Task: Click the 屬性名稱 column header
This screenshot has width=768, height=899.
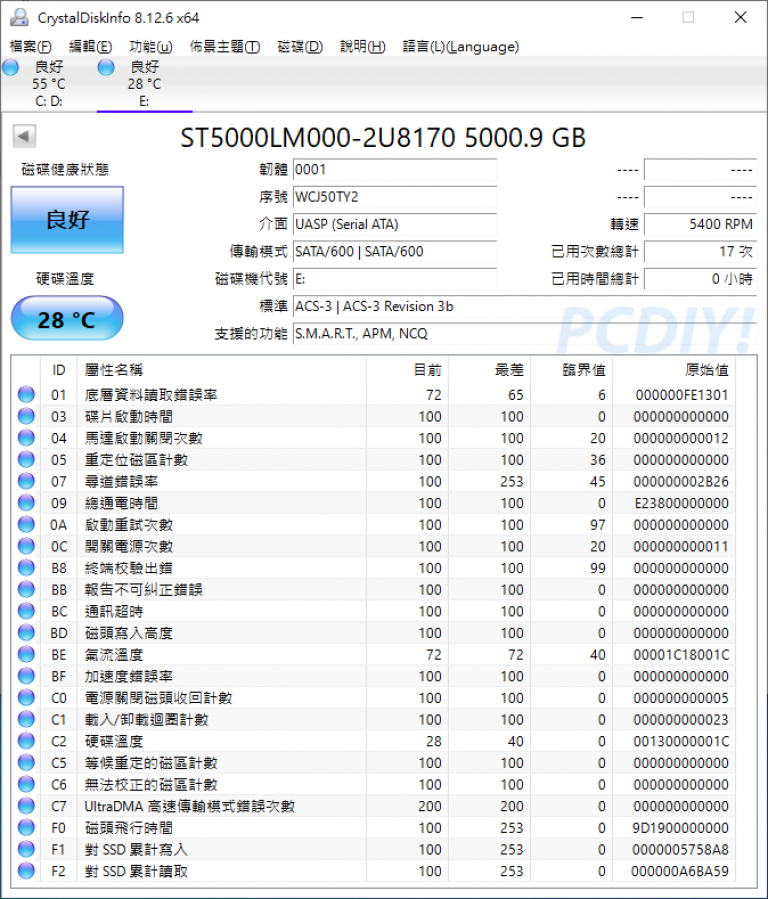Action: point(221,370)
